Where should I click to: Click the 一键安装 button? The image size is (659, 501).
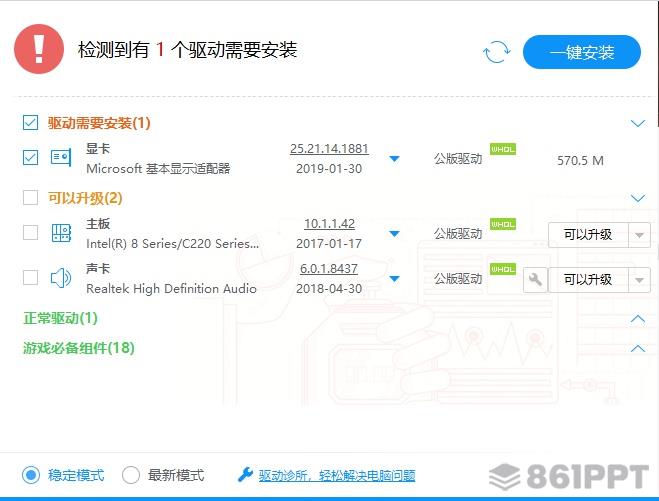tap(582, 52)
